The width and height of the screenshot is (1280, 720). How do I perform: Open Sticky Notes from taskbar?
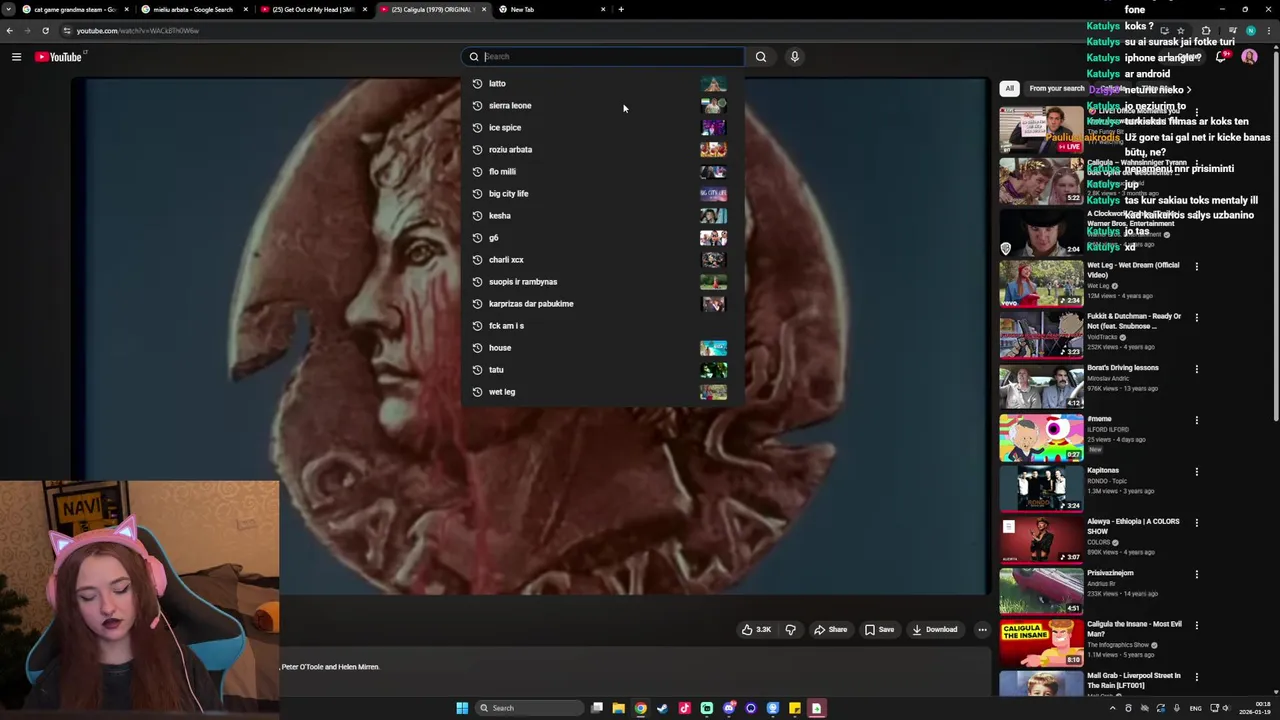(x=795, y=708)
